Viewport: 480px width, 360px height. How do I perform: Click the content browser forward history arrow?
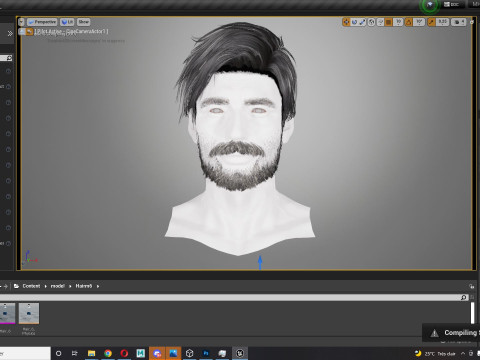point(5,286)
